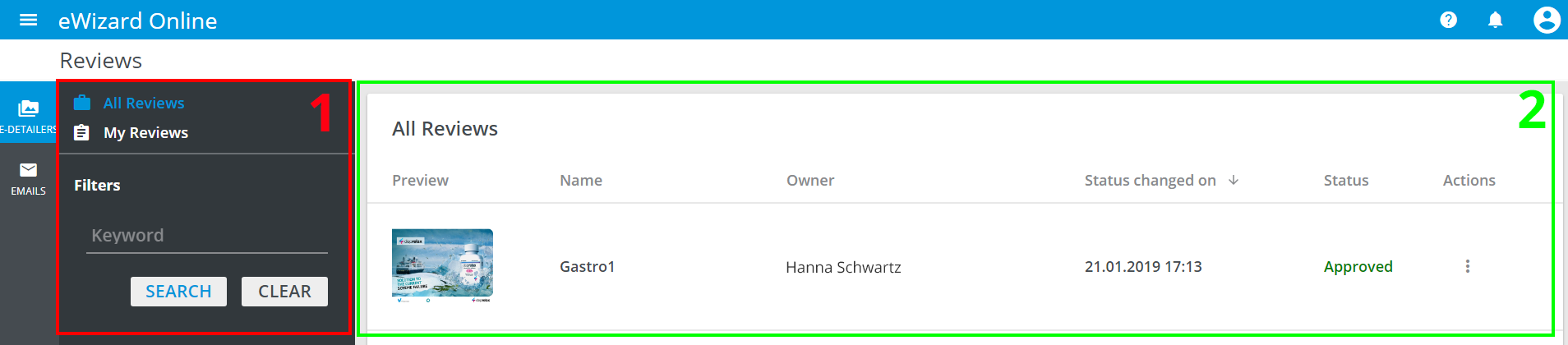1568x345 pixels.
Task: Click the My Reviews clipboard icon
Action: coord(82,132)
